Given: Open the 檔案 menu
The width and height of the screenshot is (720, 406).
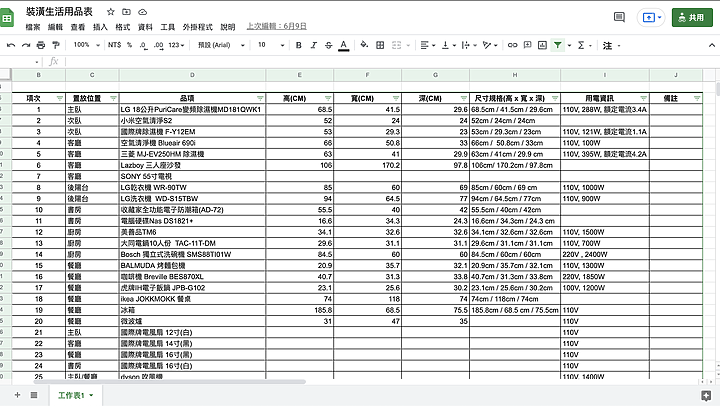Looking at the screenshot, I should coord(33,27).
